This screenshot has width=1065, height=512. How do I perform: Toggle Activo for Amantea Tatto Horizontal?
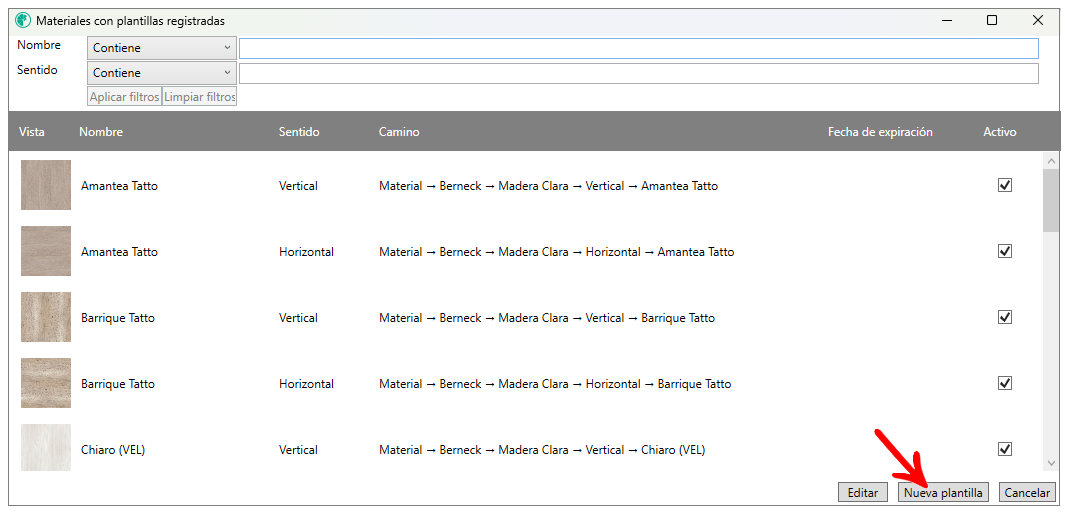1005,251
